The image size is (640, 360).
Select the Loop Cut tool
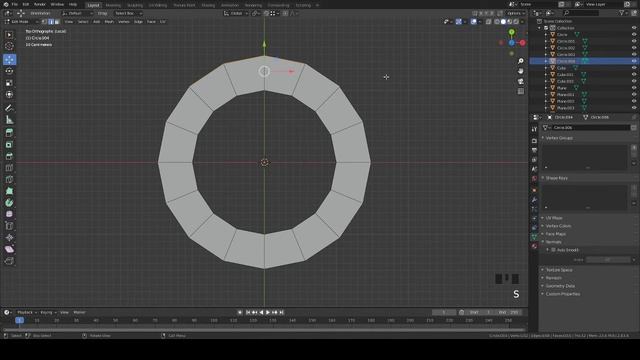pyautogui.click(x=9, y=168)
